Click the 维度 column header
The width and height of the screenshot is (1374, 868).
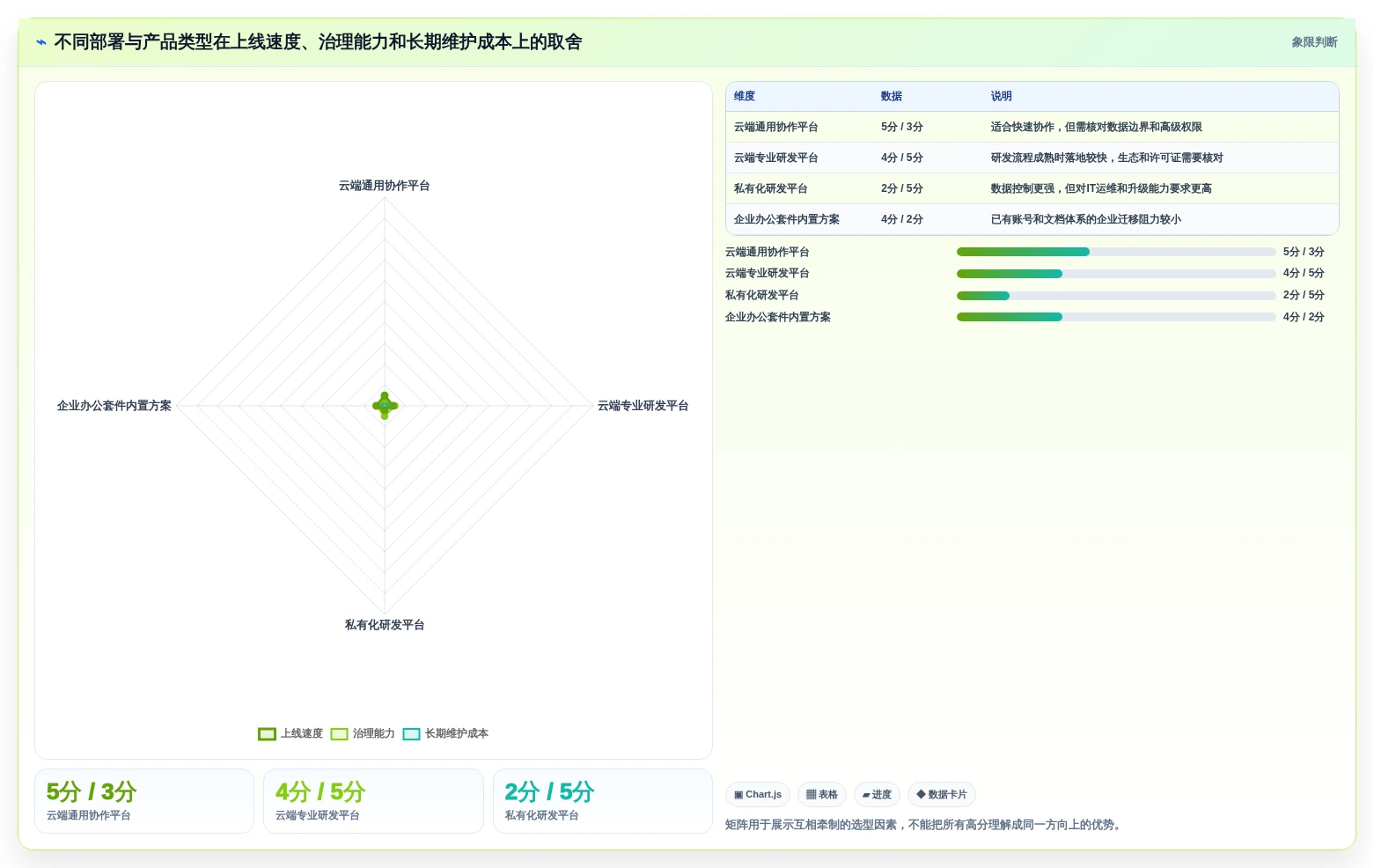tap(745, 96)
